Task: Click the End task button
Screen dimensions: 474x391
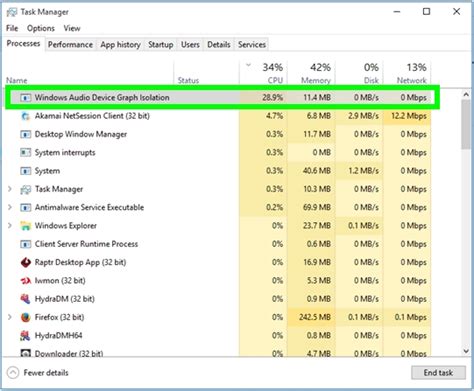Action: click(x=438, y=373)
